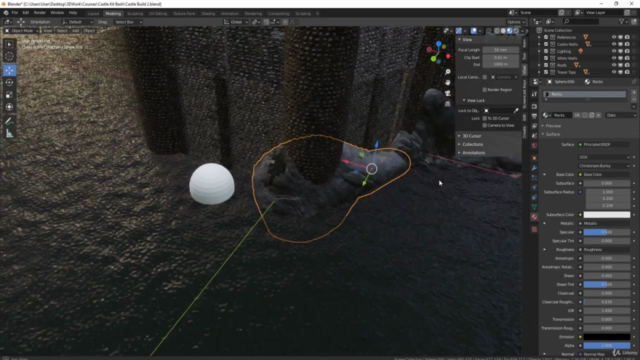Viewport: 640px width, 360px height.
Task: Switch to solid viewport shading
Action: click(503, 31)
